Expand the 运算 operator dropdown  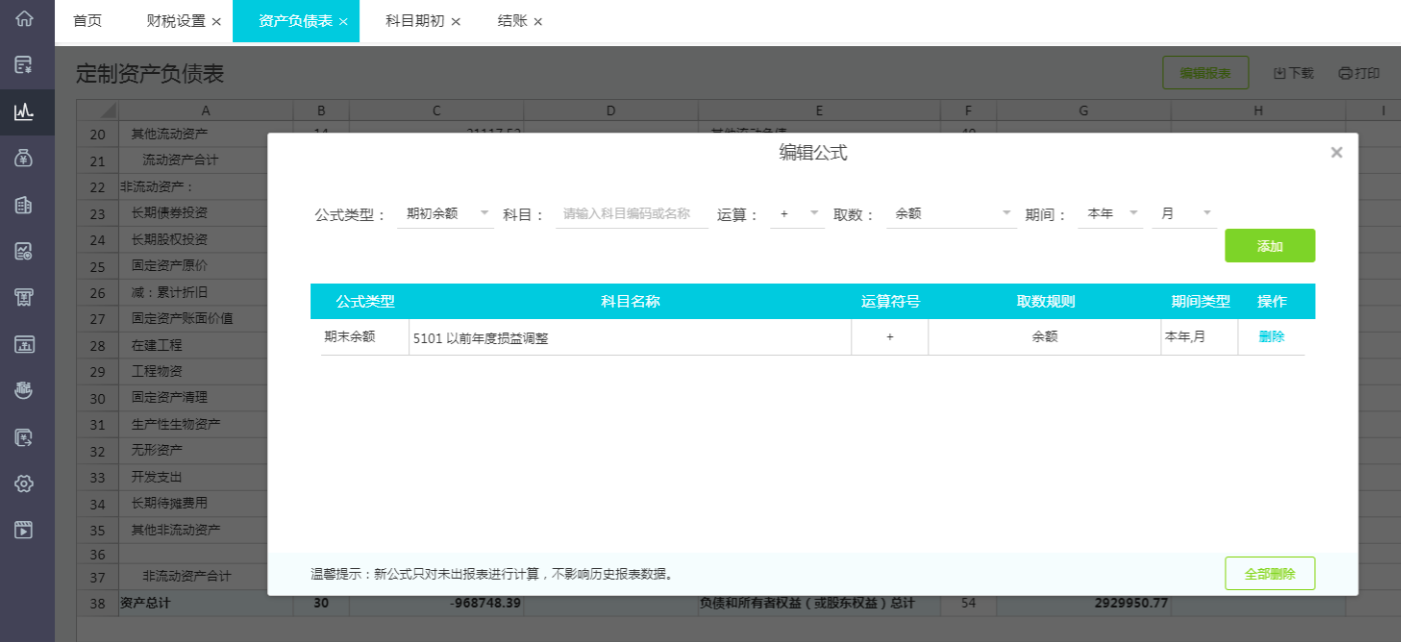[x=797, y=214]
